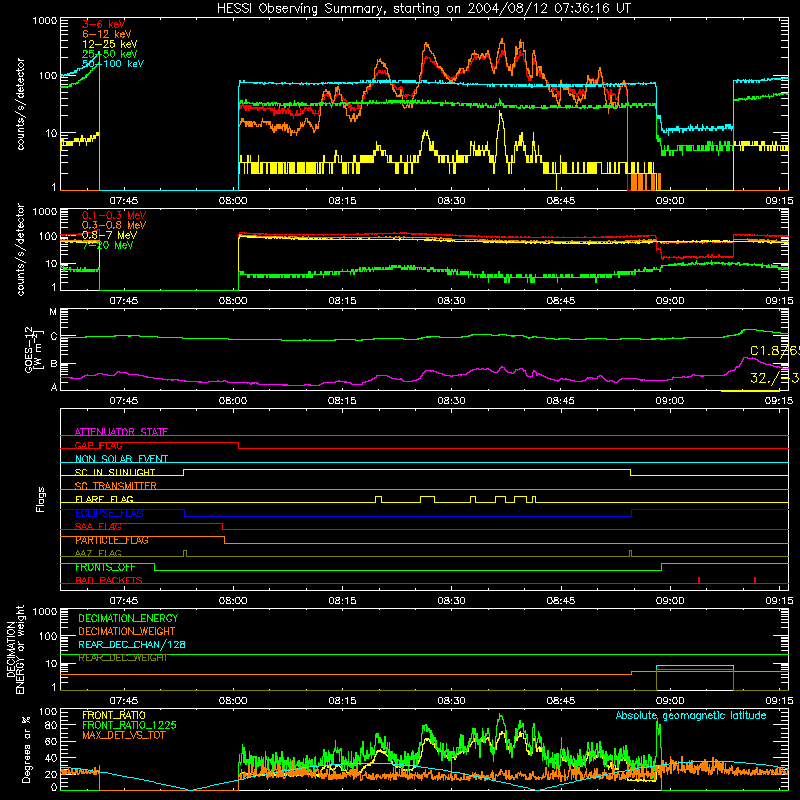Click the "FLARE_FLAG" label

coord(104,499)
